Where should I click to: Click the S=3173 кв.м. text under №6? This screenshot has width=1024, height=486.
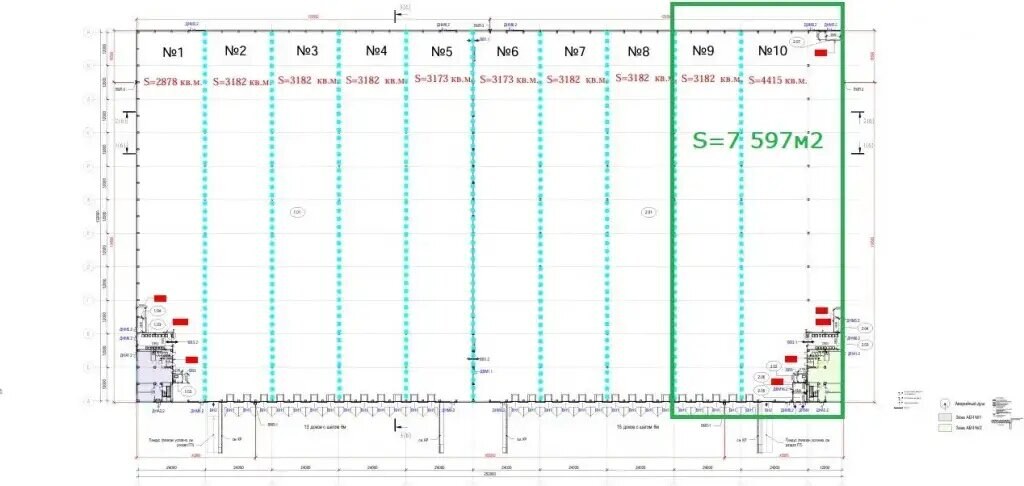pos(509,79)
